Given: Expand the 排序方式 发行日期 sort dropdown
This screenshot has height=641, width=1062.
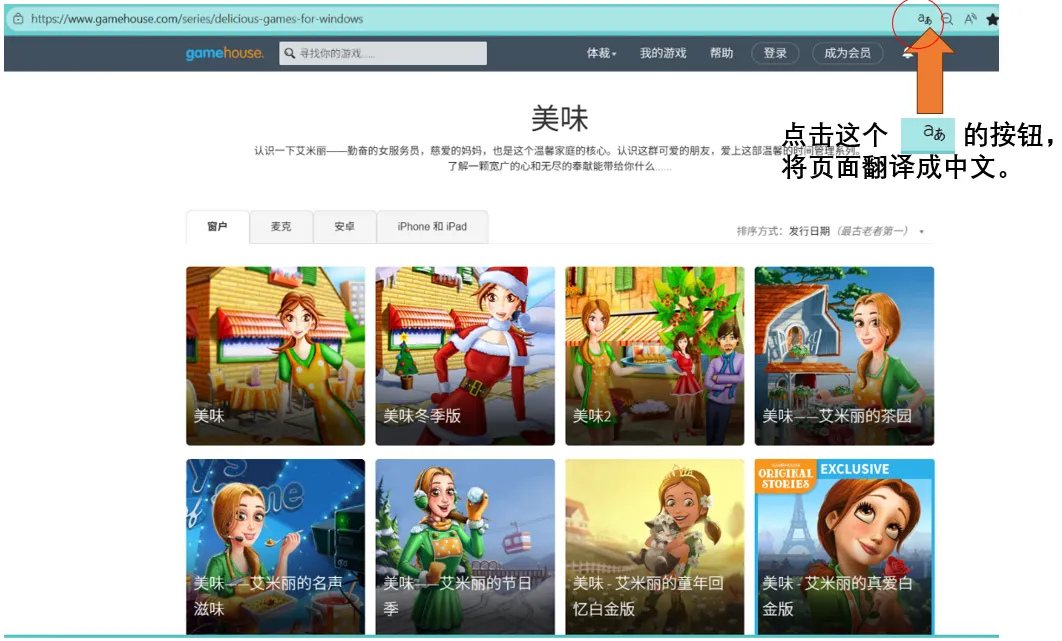Looking at the screenshot, I should [830, 231].
